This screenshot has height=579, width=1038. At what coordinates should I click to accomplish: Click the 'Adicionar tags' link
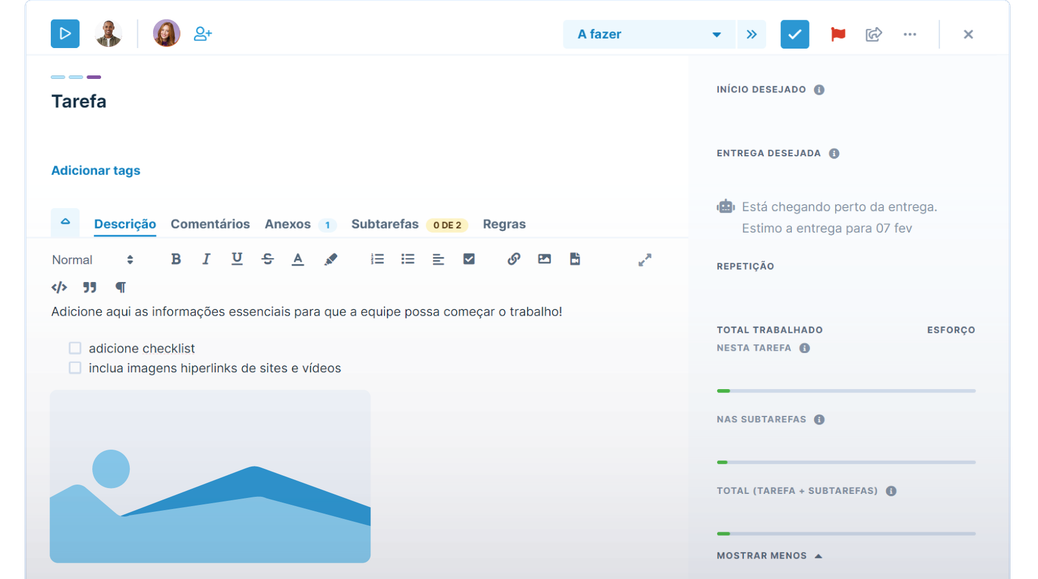[x=95, y=170]
